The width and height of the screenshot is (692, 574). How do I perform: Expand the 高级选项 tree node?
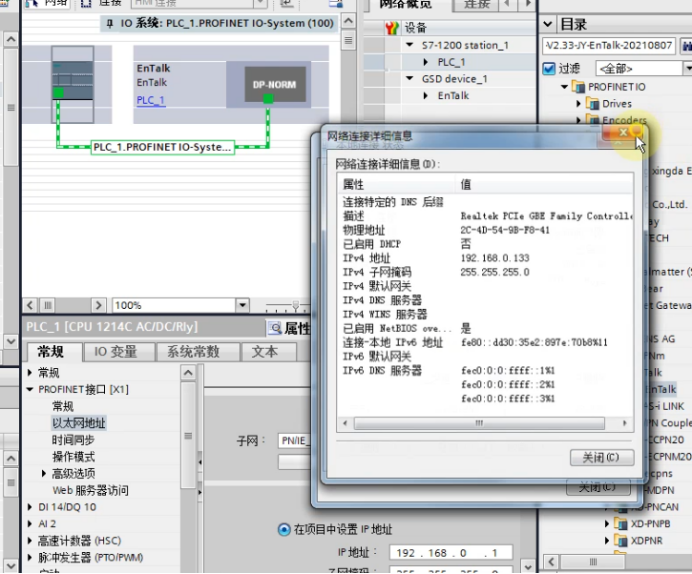tap(44, 473)
